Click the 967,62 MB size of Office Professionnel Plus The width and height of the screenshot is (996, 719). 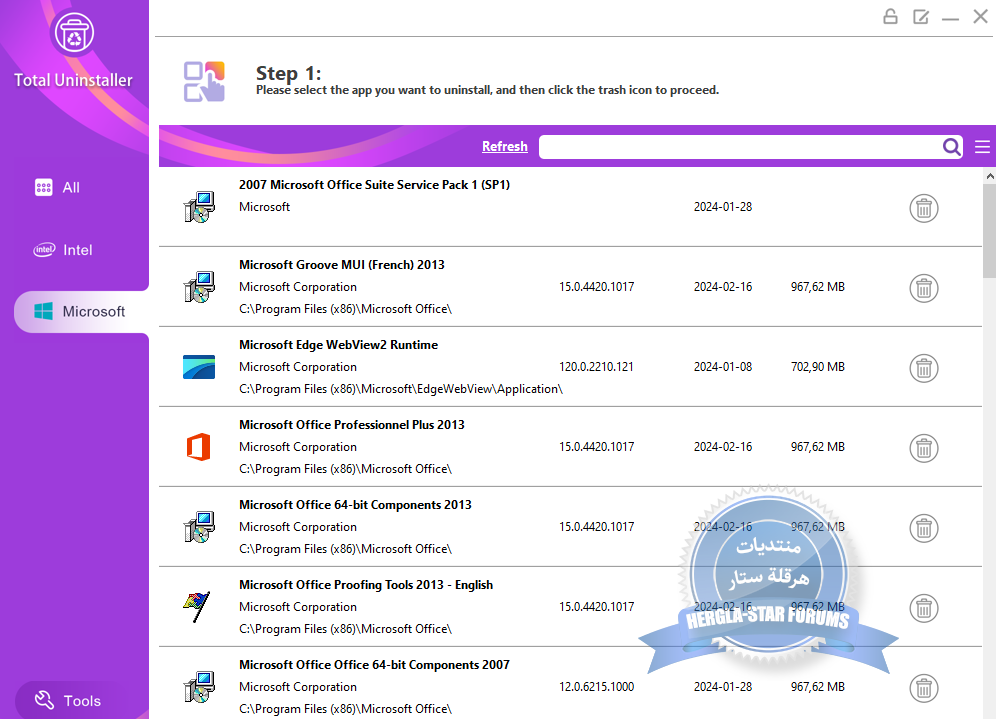coord(818,447)
